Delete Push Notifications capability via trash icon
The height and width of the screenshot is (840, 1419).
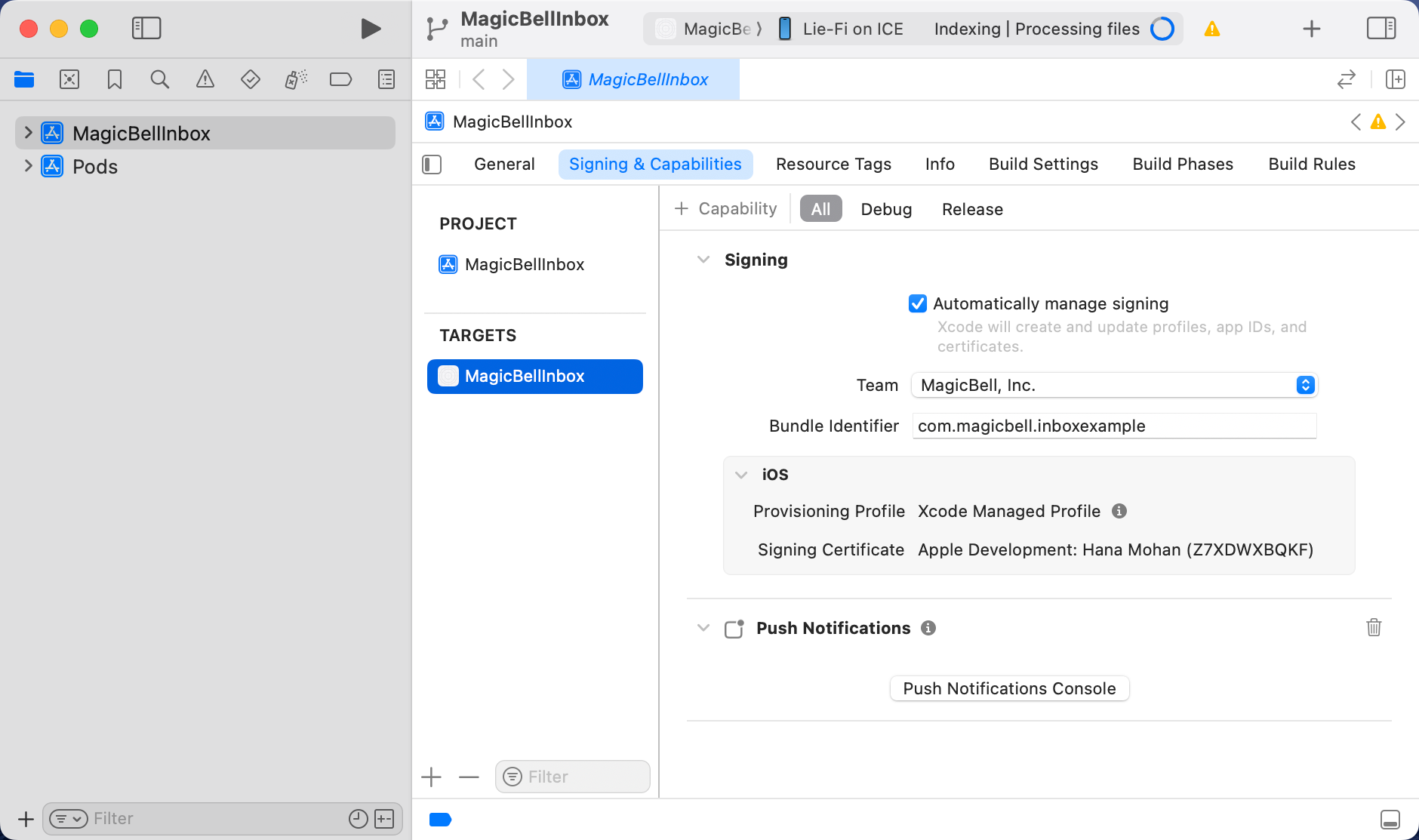(x=1374, y=627)
